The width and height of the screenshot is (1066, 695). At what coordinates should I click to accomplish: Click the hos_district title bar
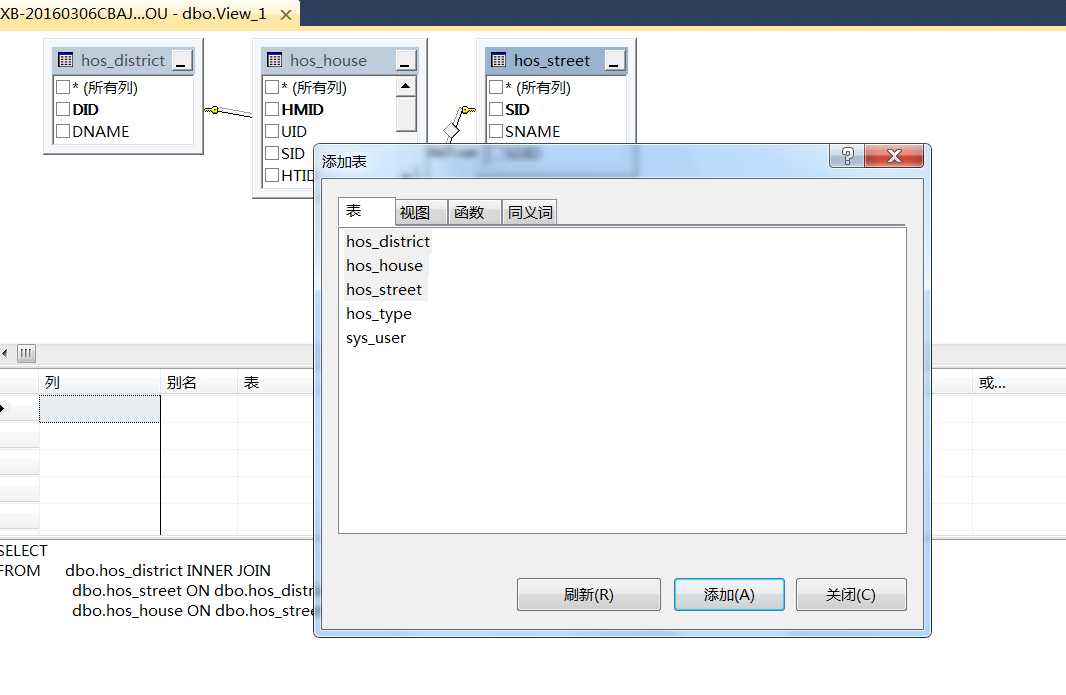tap(122, 61)
